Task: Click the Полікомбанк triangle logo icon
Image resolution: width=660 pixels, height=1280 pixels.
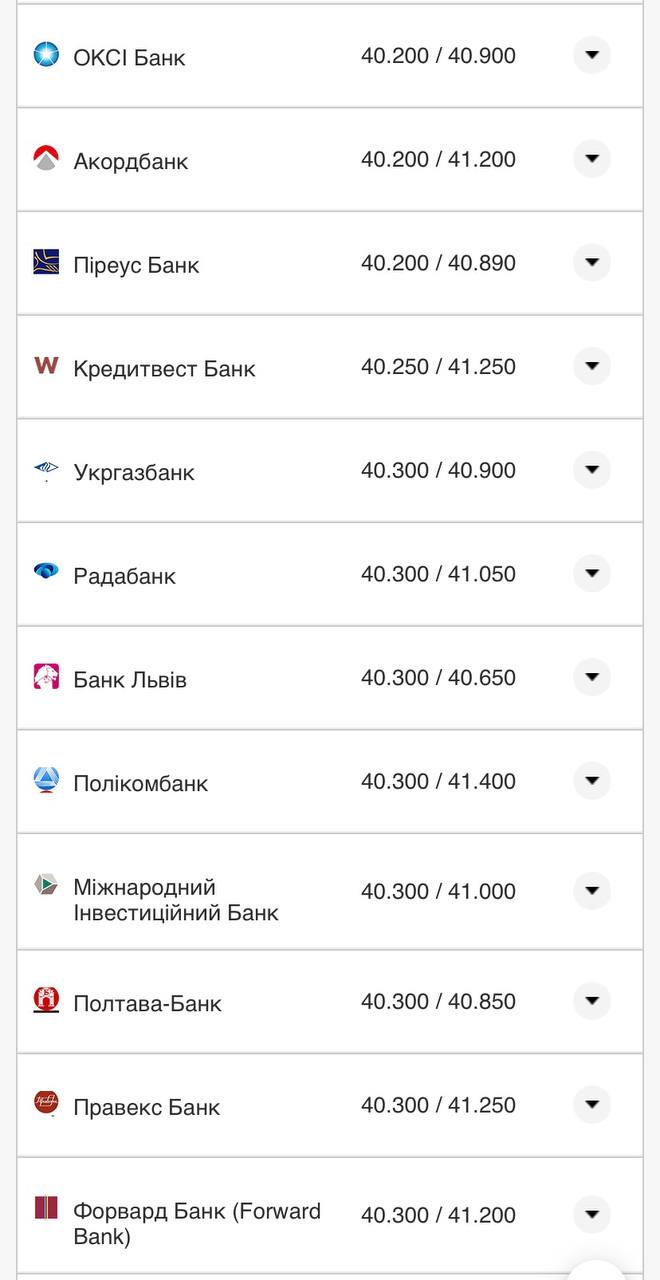Action: pos(44,782)
